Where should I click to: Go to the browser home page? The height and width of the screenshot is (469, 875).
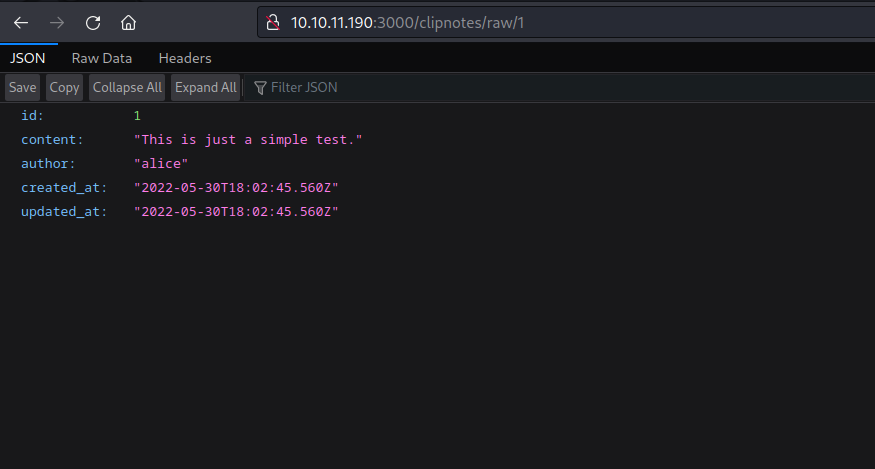pyautogui.click(x=128, y=22)
